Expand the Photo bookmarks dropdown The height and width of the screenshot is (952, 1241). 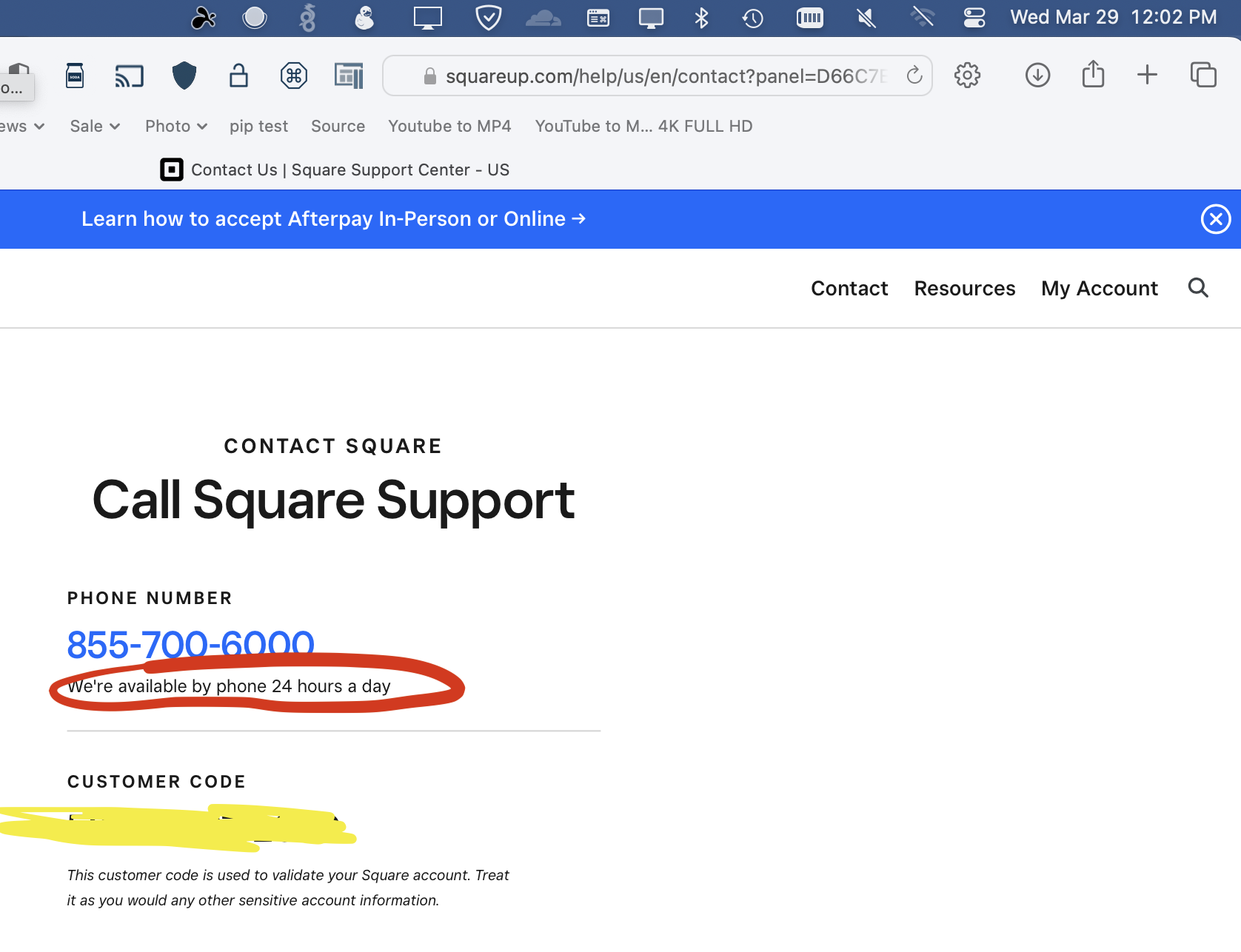[175, 127]
